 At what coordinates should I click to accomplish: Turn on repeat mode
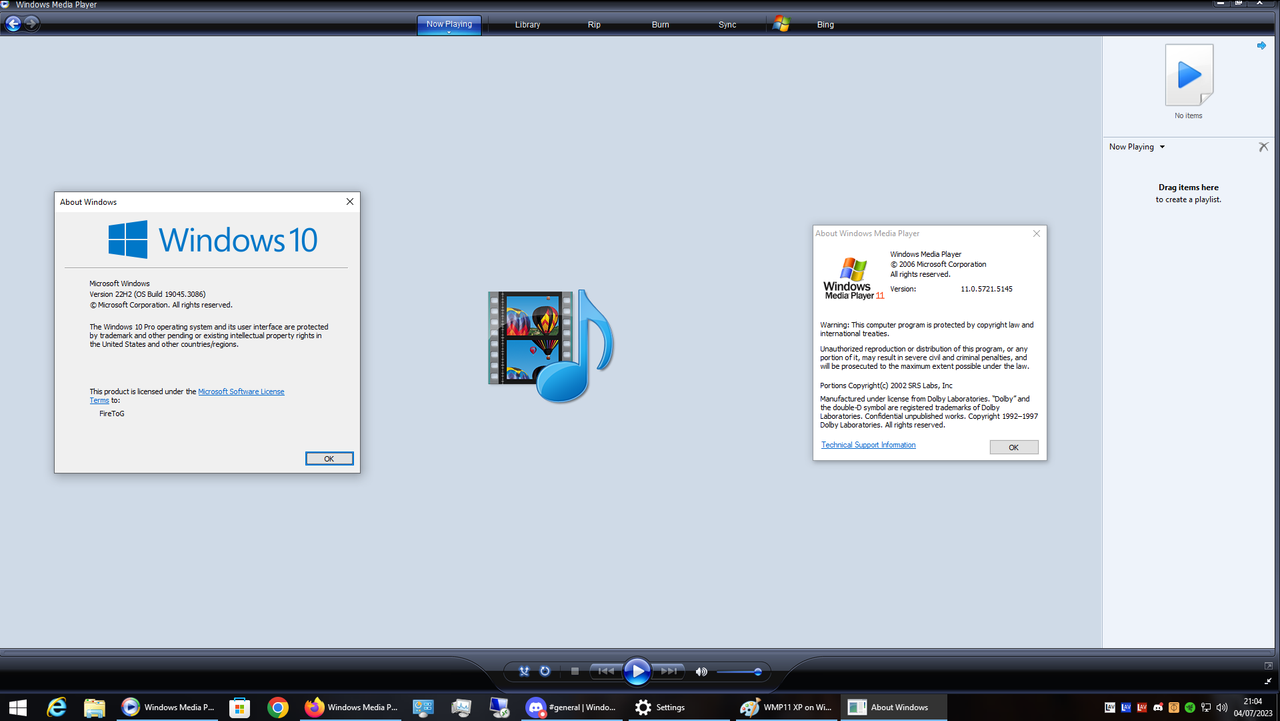click(545, 672)
